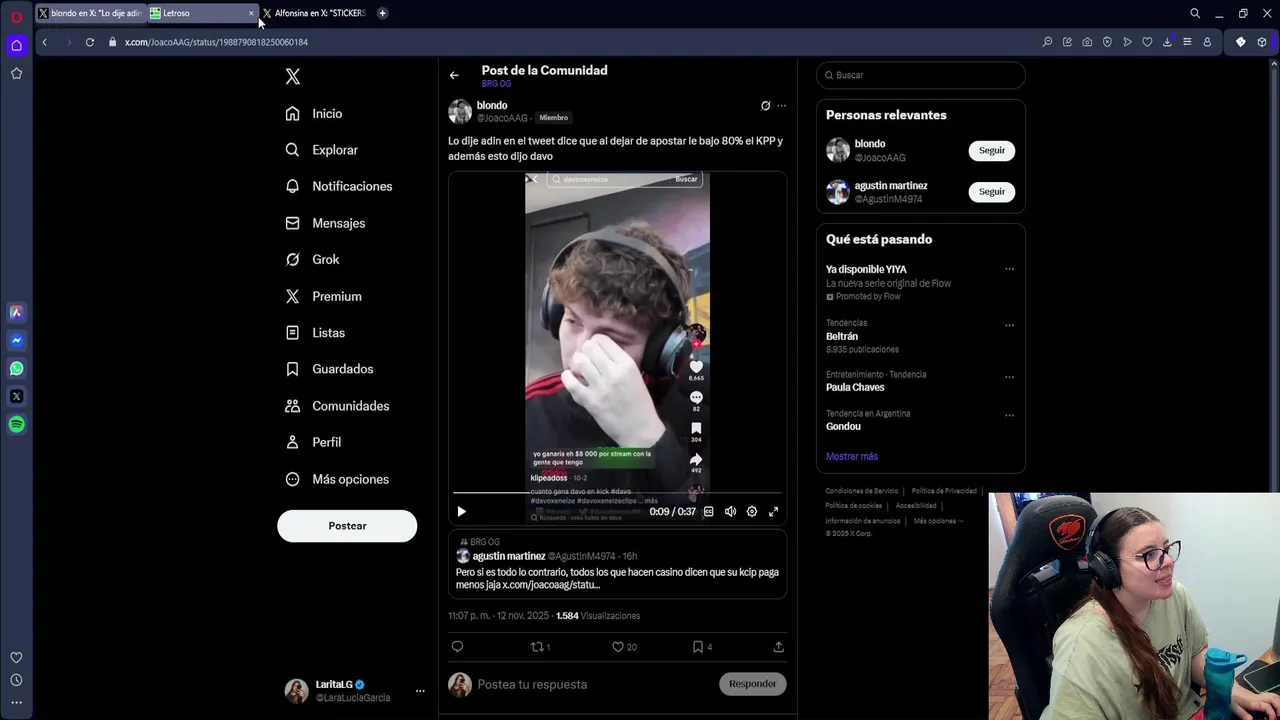Open Premium in the sidebar
Image resolution: width=1280 pixels, height=720 pixels.
323,296
